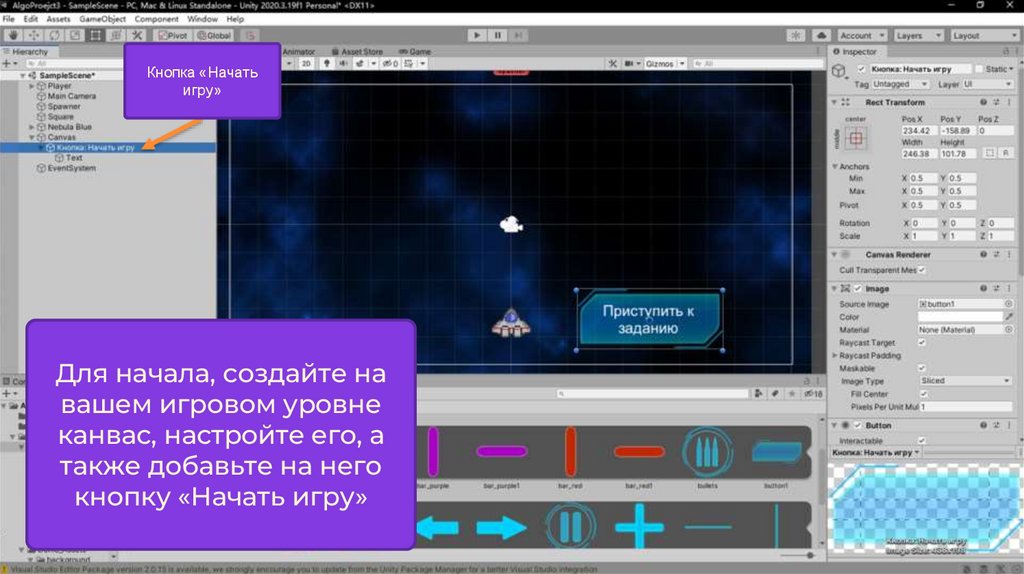The height and width of the screenshot is (574, 1024).
Task: Open the anchor presets square icon
Action: (856, 138)
